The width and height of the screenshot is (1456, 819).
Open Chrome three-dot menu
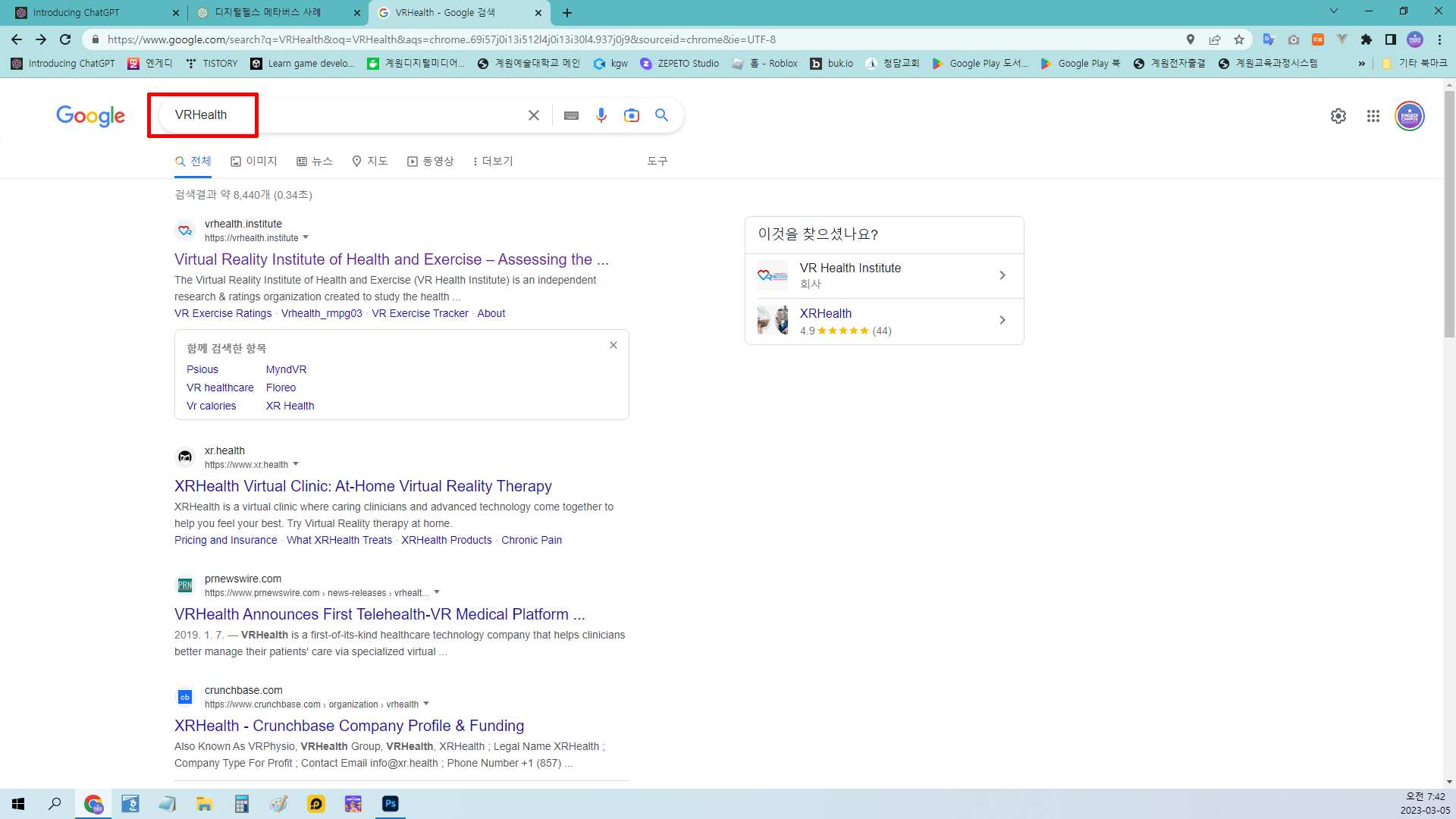coord(1439,39)
